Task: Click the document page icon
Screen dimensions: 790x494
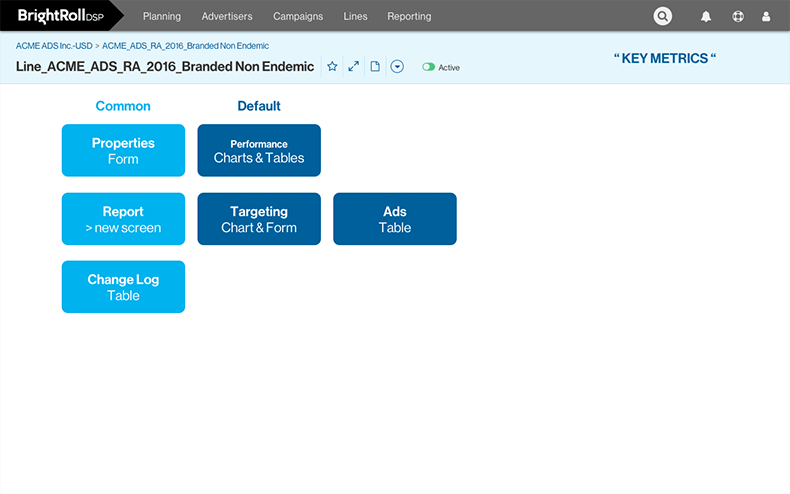Action: (375, 67)
